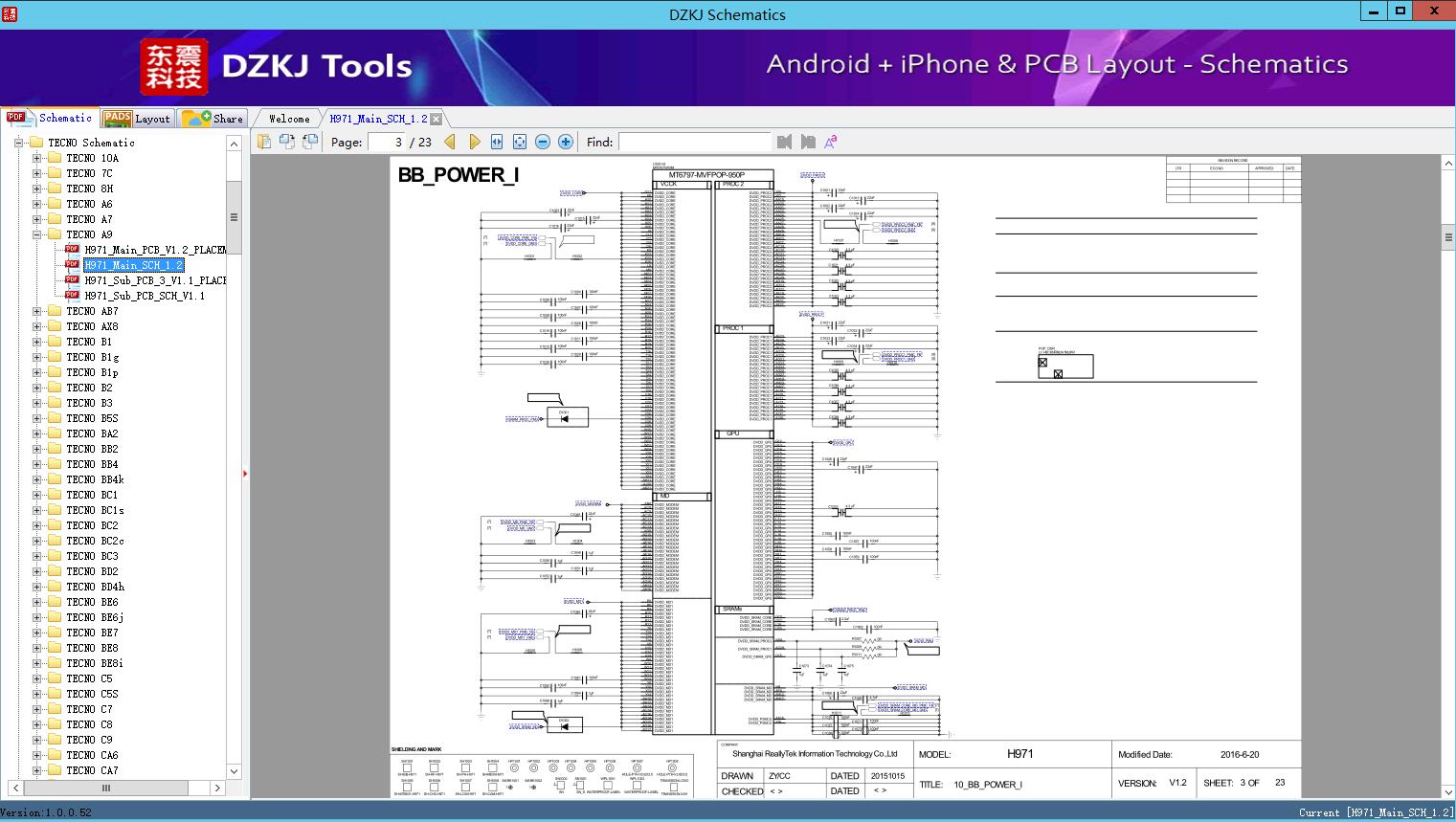The image size is (1456, 822).
Task: Open H971_Sub_PCB_SCH_V1.1 file
Action: coord(145,296)
